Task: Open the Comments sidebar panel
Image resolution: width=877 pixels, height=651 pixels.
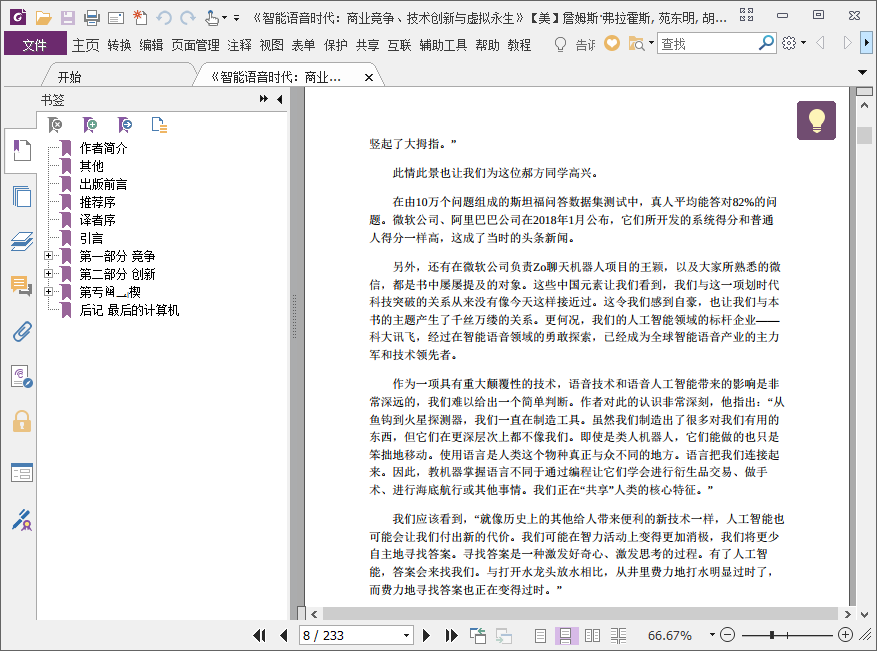Action: coord(22,286)
